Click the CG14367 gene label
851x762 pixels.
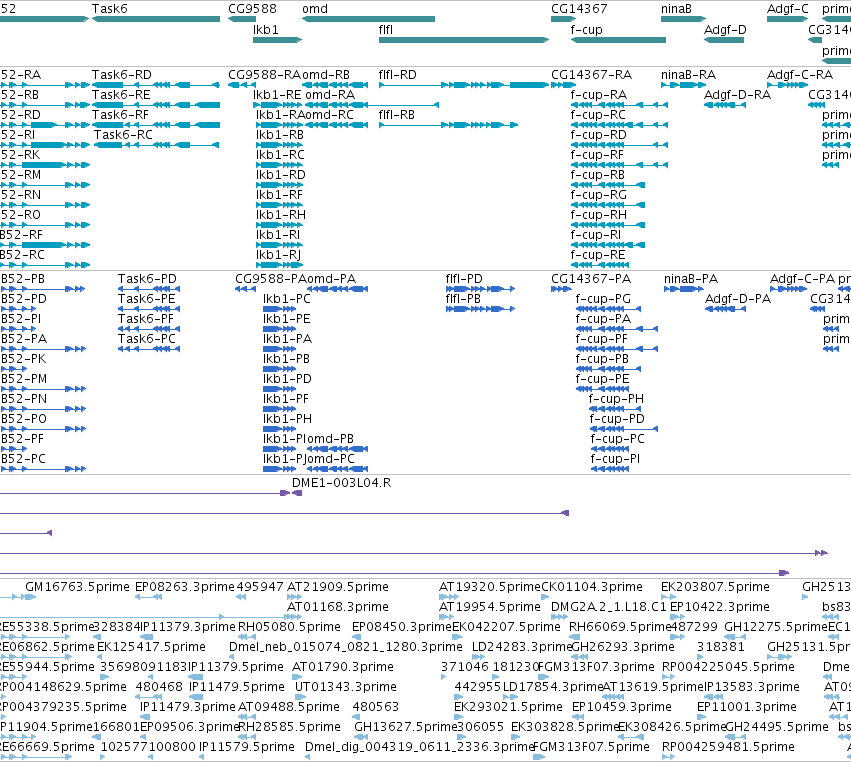click(x=579, y=9)
